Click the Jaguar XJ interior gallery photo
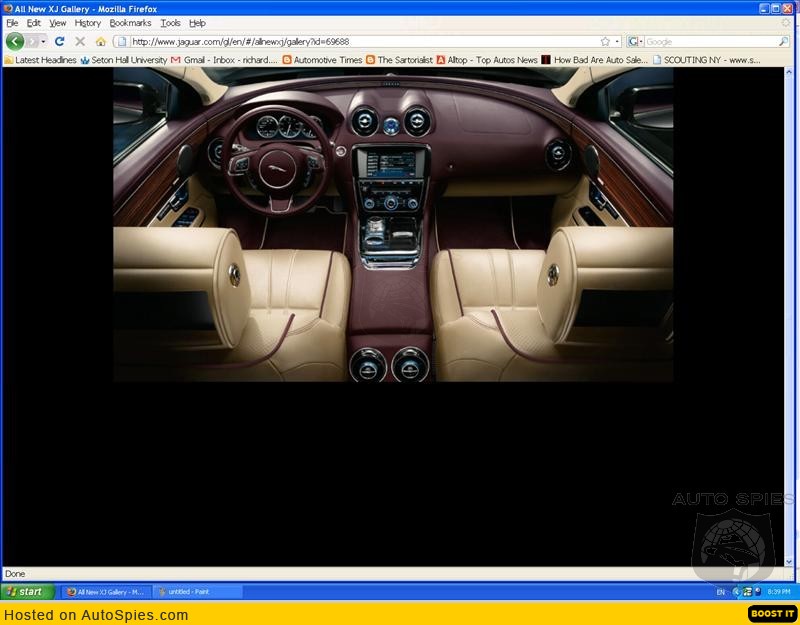800x625 pixels. click(393, 224)
